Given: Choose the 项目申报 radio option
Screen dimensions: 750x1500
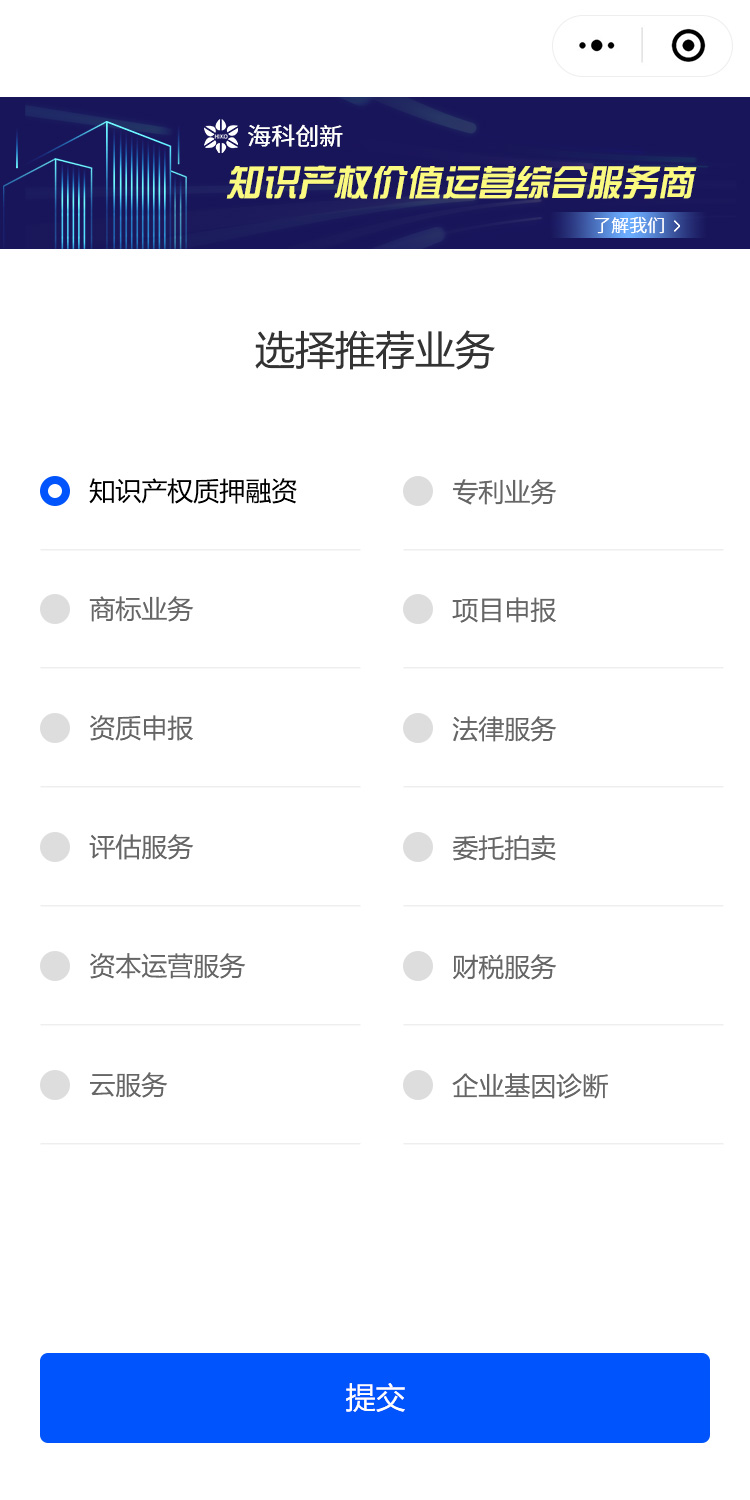Looking at the screenshot, I should pos(418,609).
